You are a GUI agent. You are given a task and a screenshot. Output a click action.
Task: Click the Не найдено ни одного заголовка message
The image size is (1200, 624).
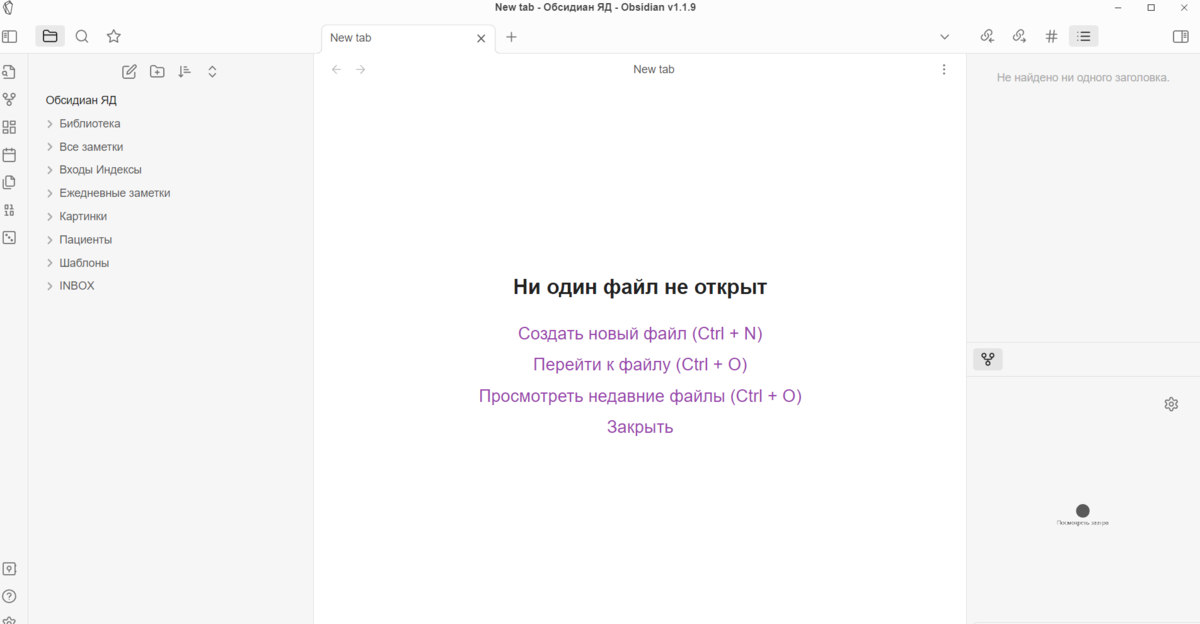1083,77
